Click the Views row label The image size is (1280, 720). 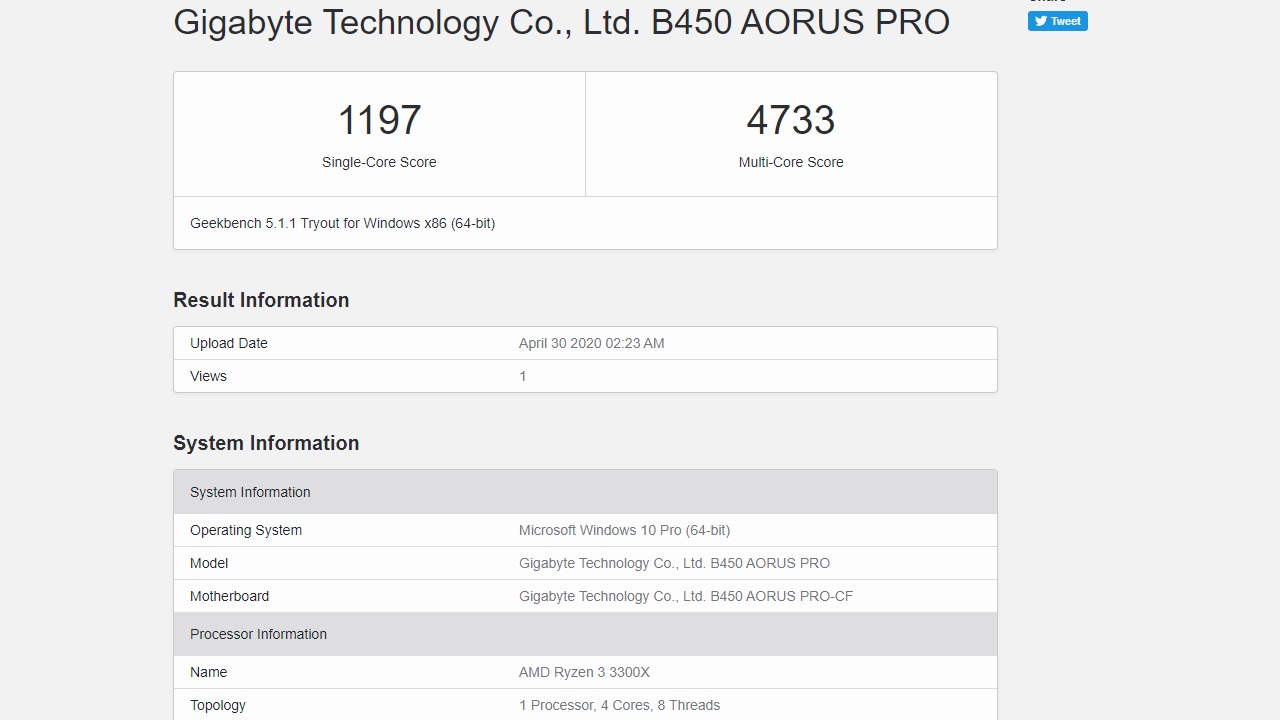pos(208,376)
